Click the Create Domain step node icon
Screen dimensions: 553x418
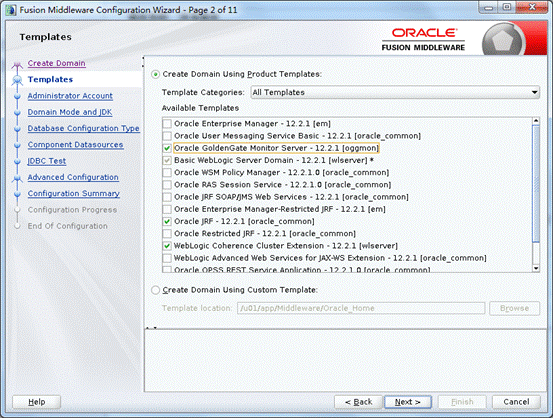17,64
